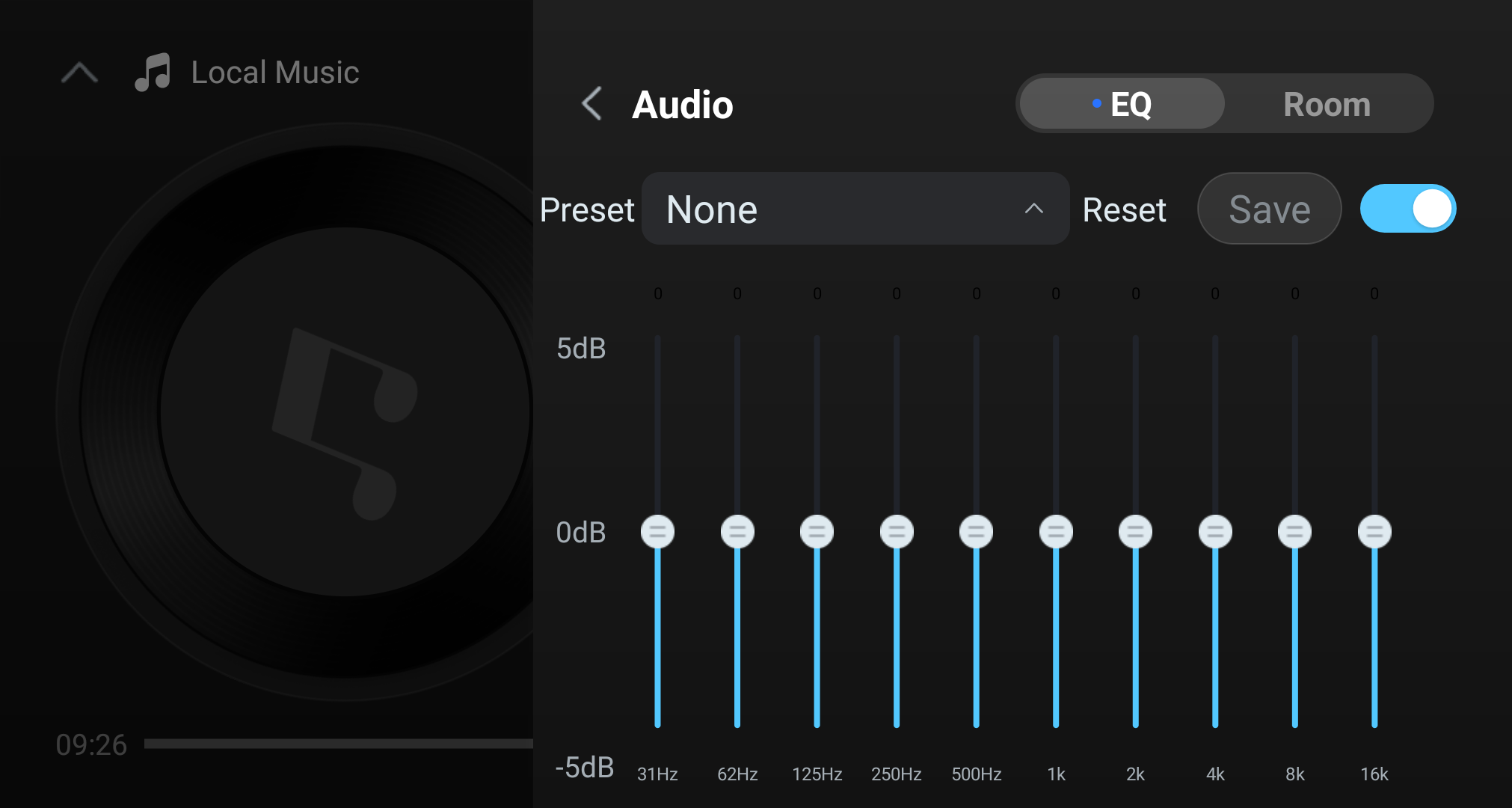Click the 62Hz band slider handle
1512x808 pixels.
(737, 532)
